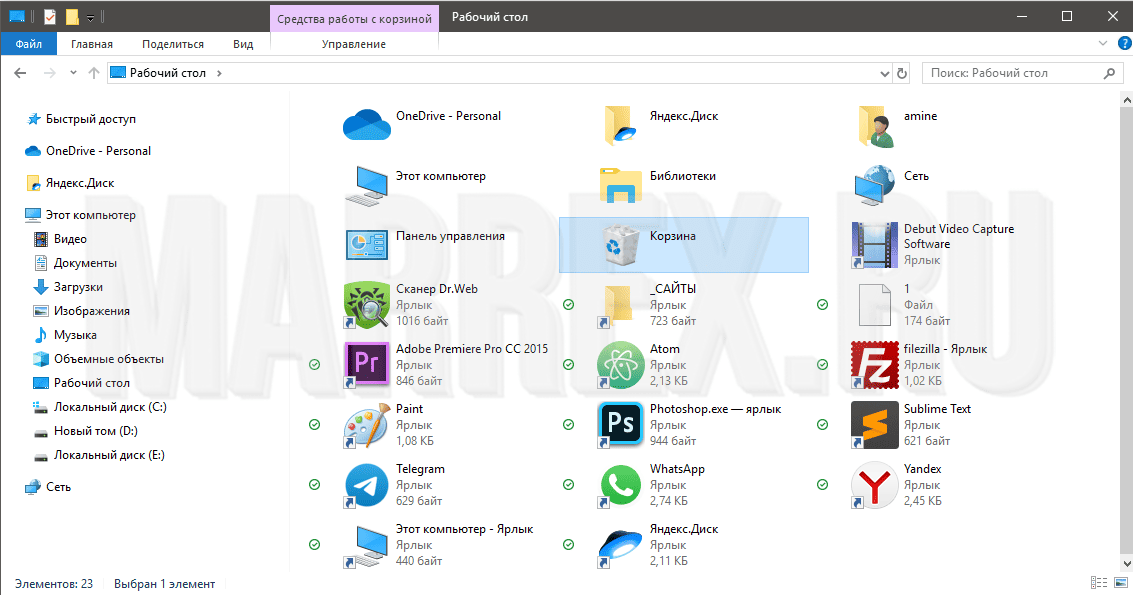
Task: Select the Telegram shortcut icon
Action: pyautogui.click(x=367, y=485)
